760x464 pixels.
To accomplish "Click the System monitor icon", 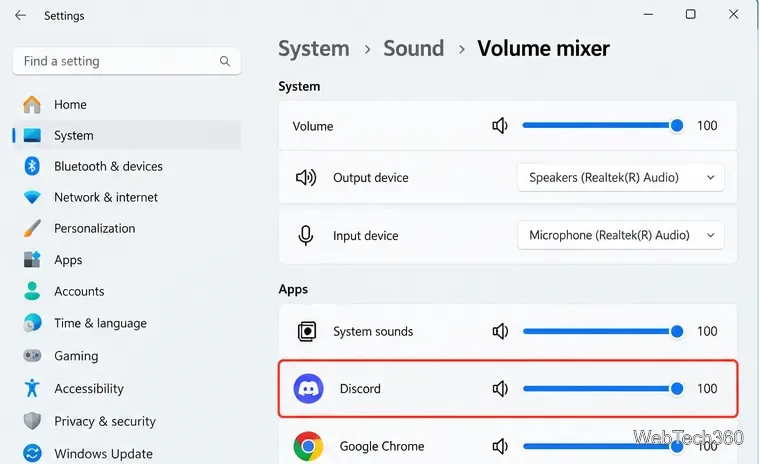I will [32, 135].
